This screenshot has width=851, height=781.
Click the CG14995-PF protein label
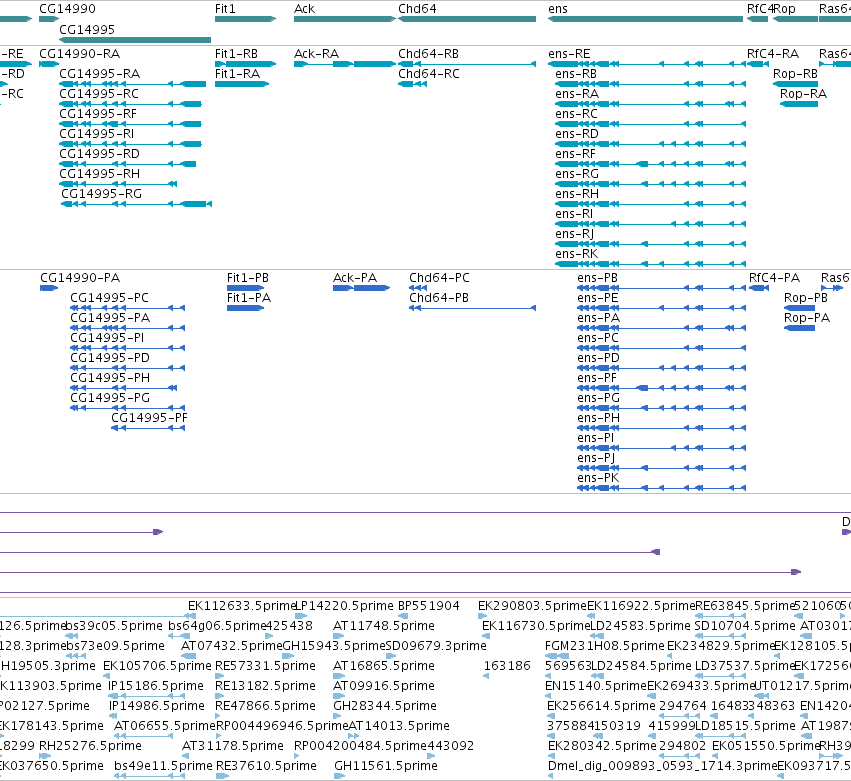tap(149, 418)
